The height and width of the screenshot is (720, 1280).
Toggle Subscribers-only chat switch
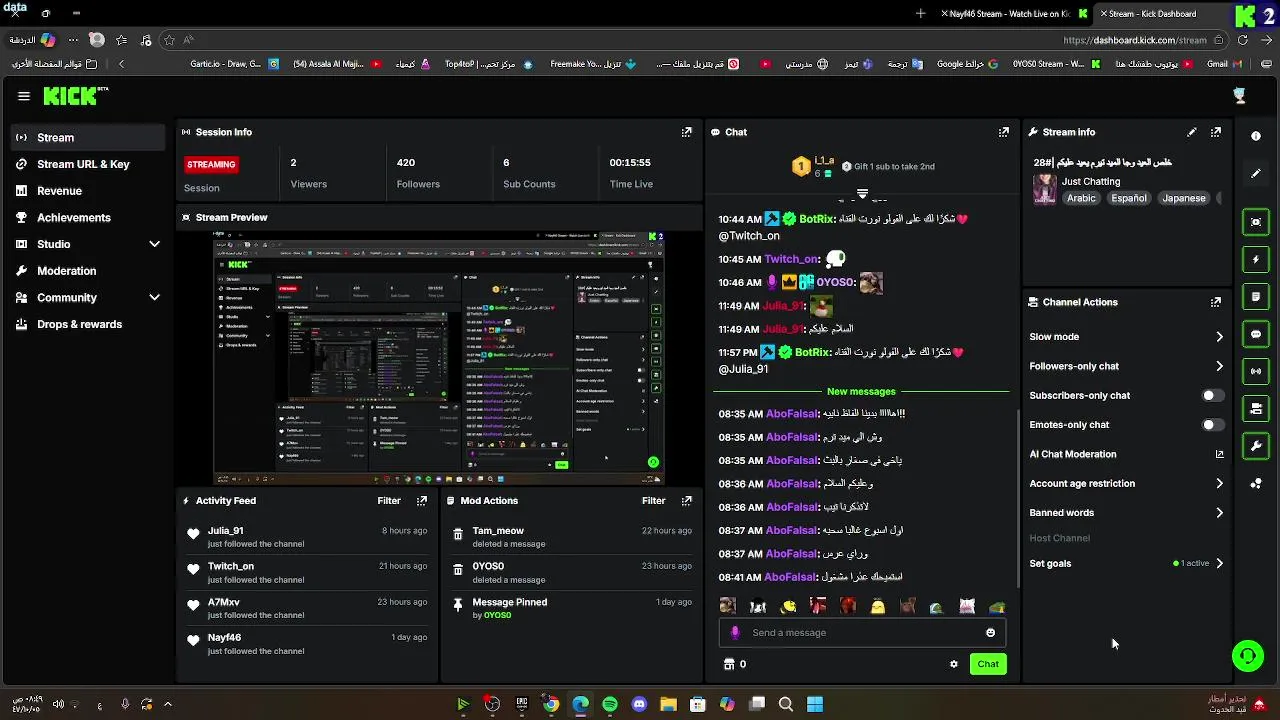1212,395
